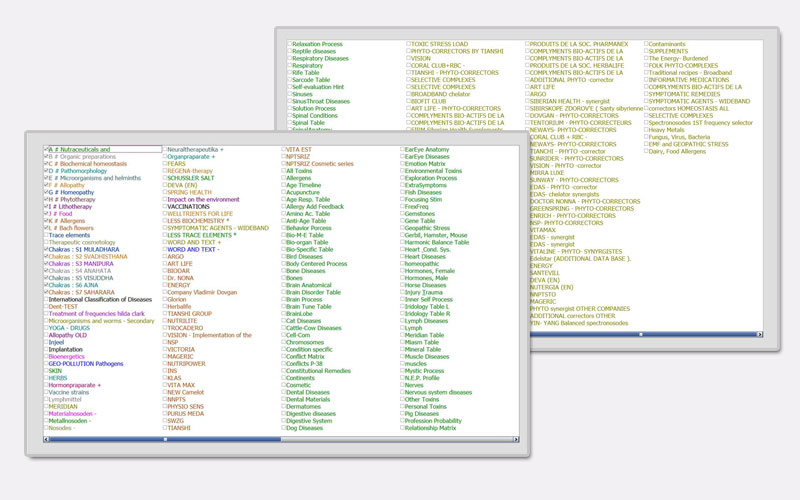The height and width of the screenshot is (500, 800).
Task: Enable the VACCINATIONS checkbox
Action: click(x=165, y=206)
